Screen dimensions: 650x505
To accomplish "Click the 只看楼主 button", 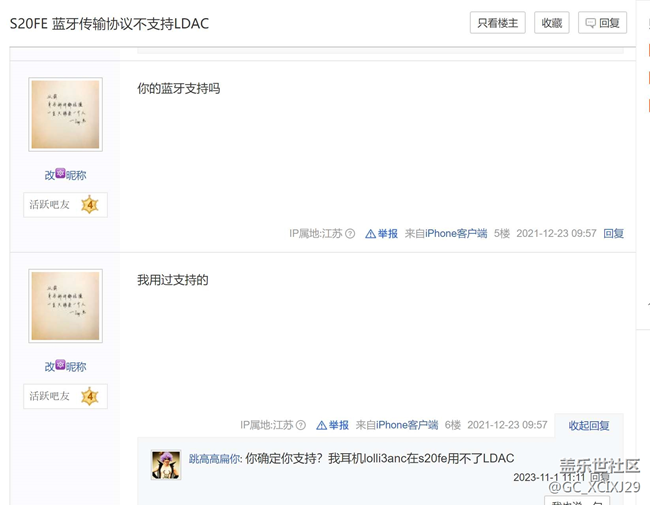I will click(497, 22).
